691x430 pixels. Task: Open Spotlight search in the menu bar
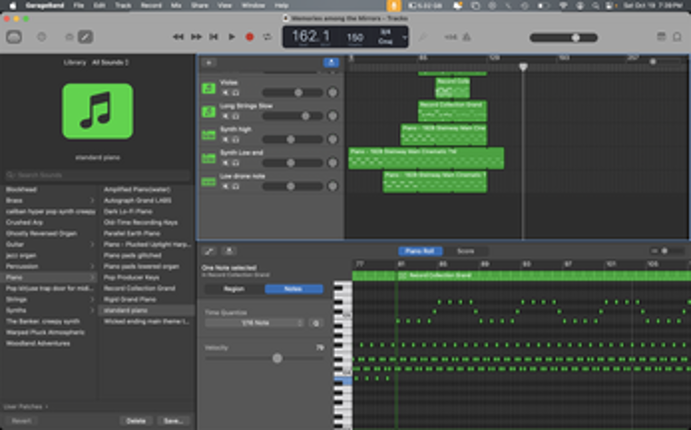(595, 6)
